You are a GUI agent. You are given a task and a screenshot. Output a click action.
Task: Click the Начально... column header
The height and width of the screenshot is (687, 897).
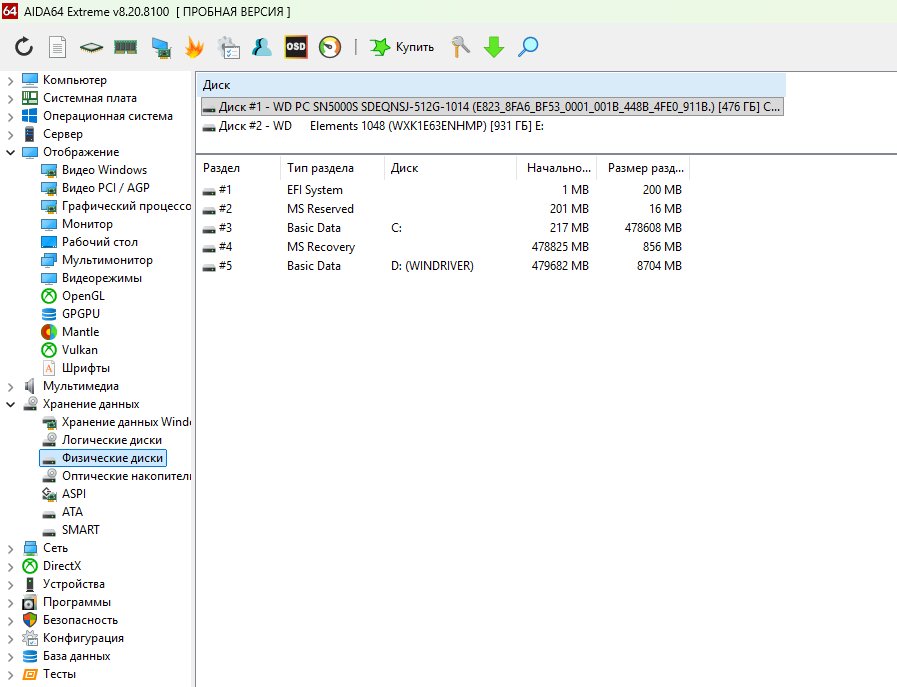(557, 168)
